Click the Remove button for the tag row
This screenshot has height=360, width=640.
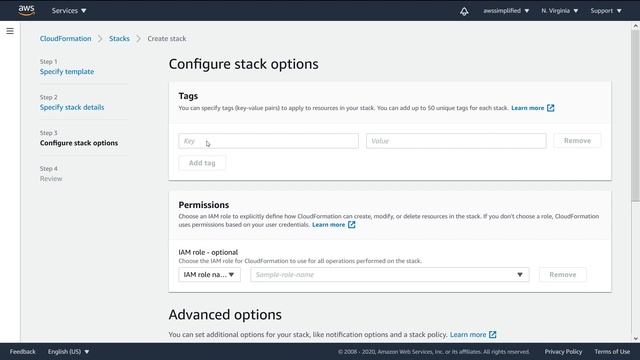click(577, 140)
